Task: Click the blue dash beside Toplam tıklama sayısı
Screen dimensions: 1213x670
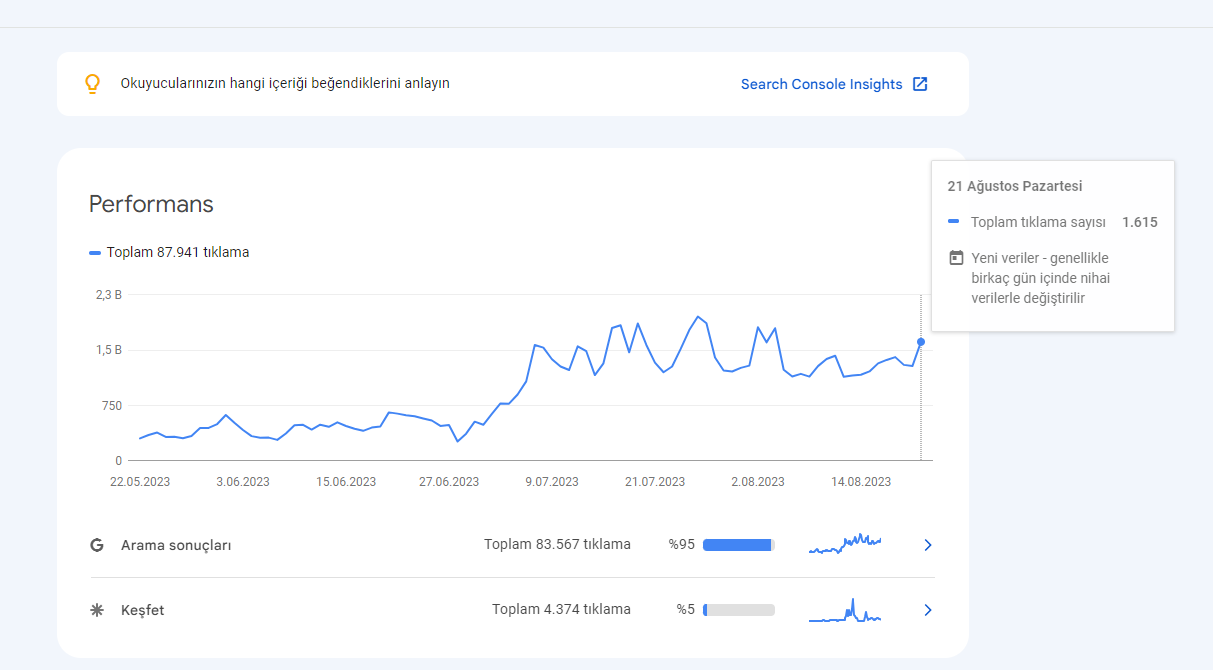Action: pos(953,222)
